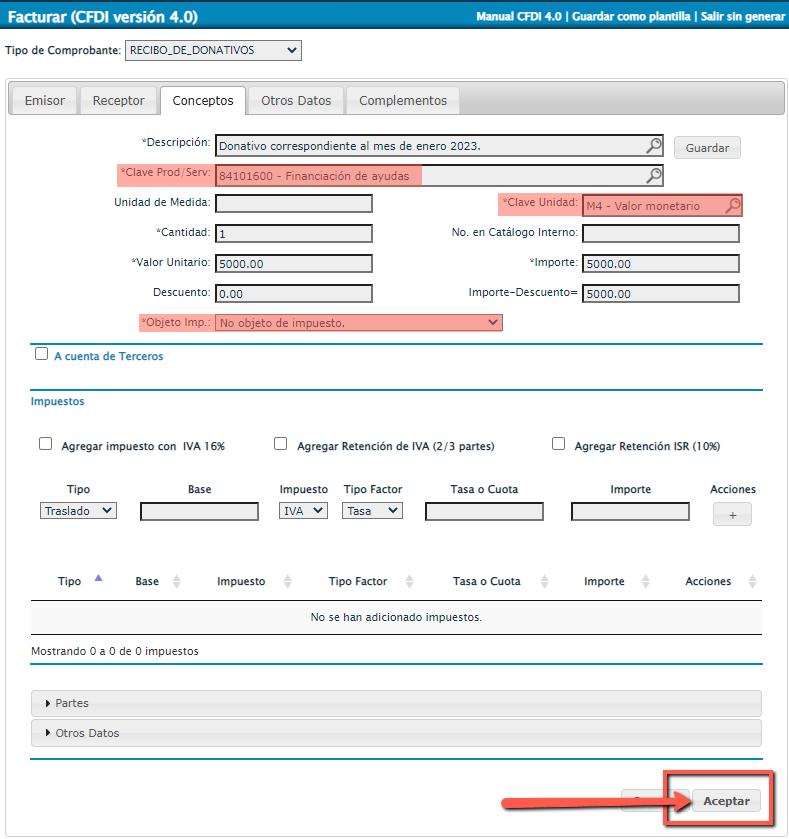This screenshot has width=789, height=839.
Task: Click the plus button under Acciones
Action: click(731, 514)
